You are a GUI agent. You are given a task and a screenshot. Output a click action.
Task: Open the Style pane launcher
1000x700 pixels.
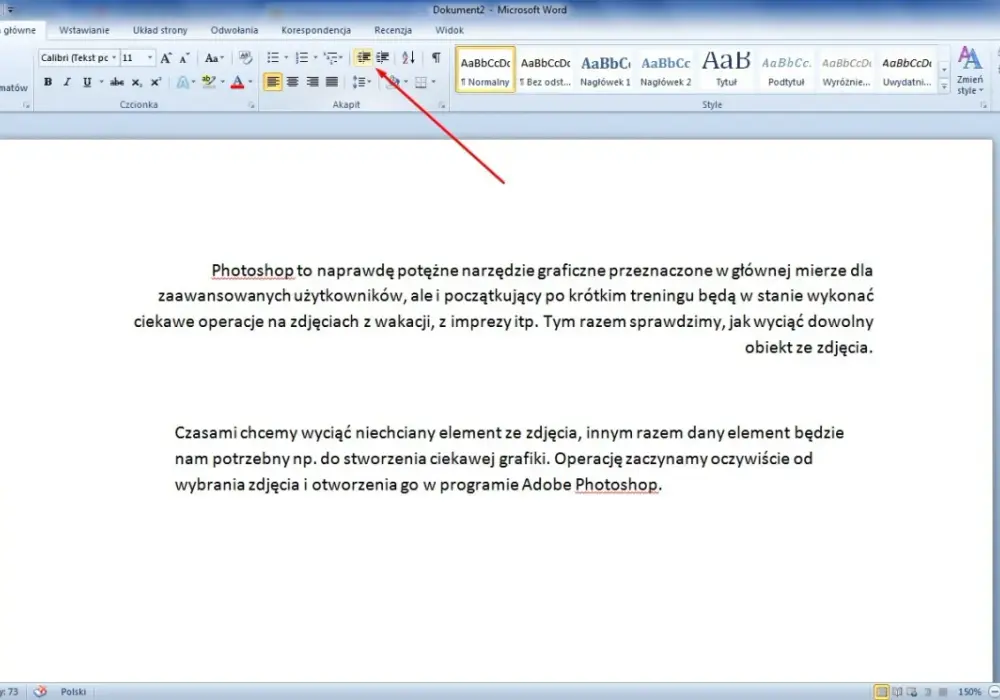coord(983,105)
